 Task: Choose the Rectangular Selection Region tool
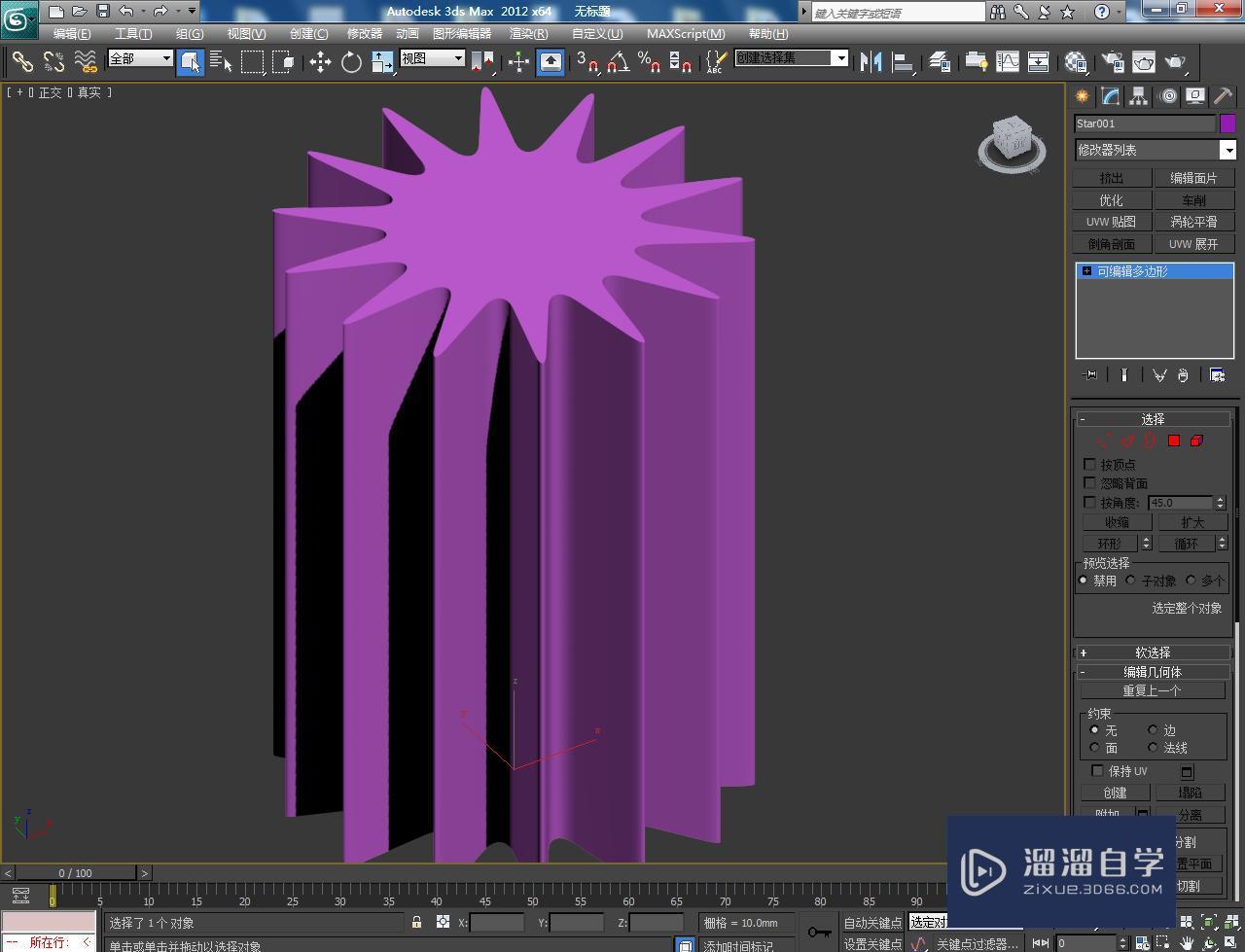252,62
